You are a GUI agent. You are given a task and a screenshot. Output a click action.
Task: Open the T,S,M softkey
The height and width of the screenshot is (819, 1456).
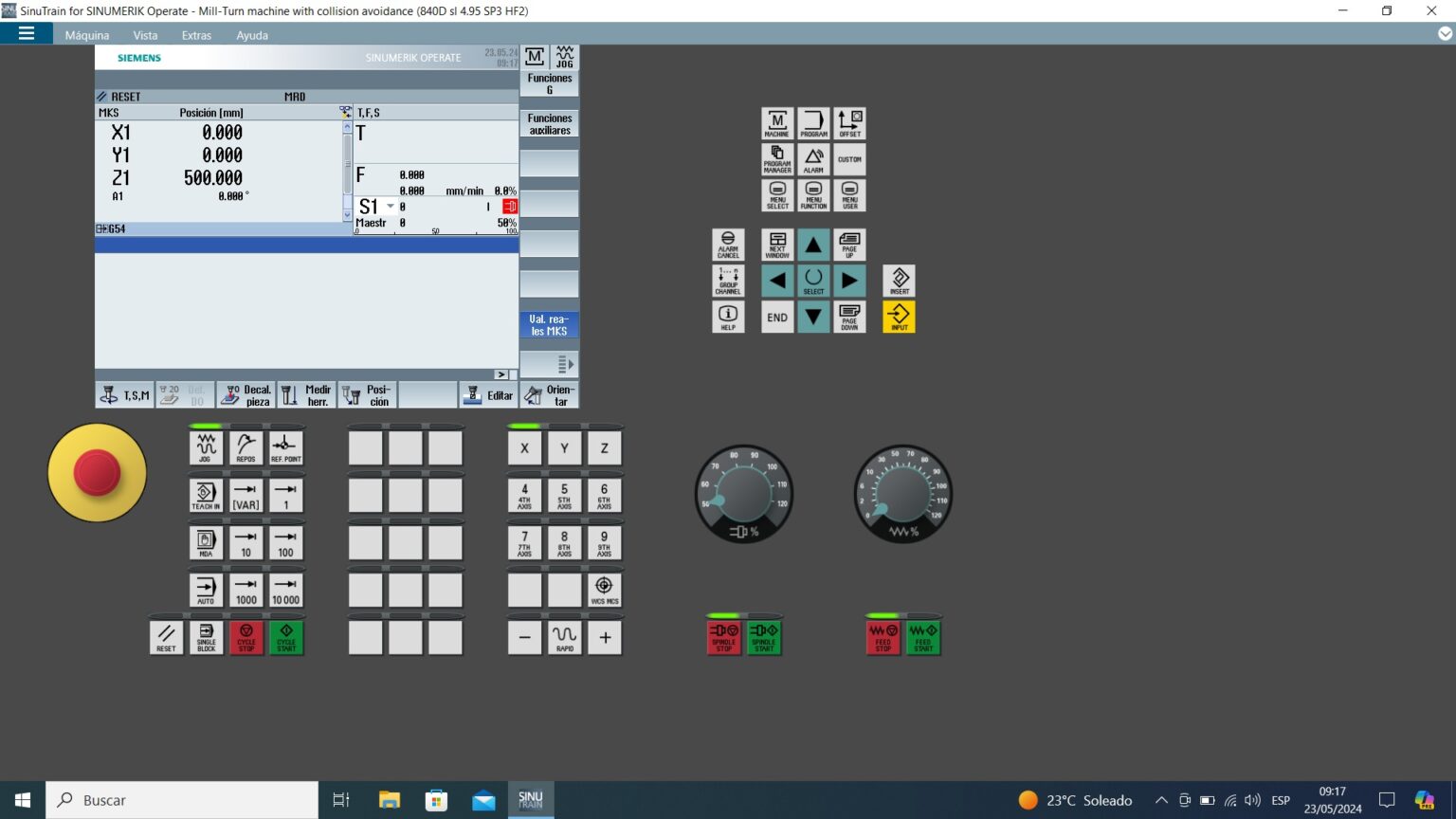pyautogui.click(x=124, y=393)
